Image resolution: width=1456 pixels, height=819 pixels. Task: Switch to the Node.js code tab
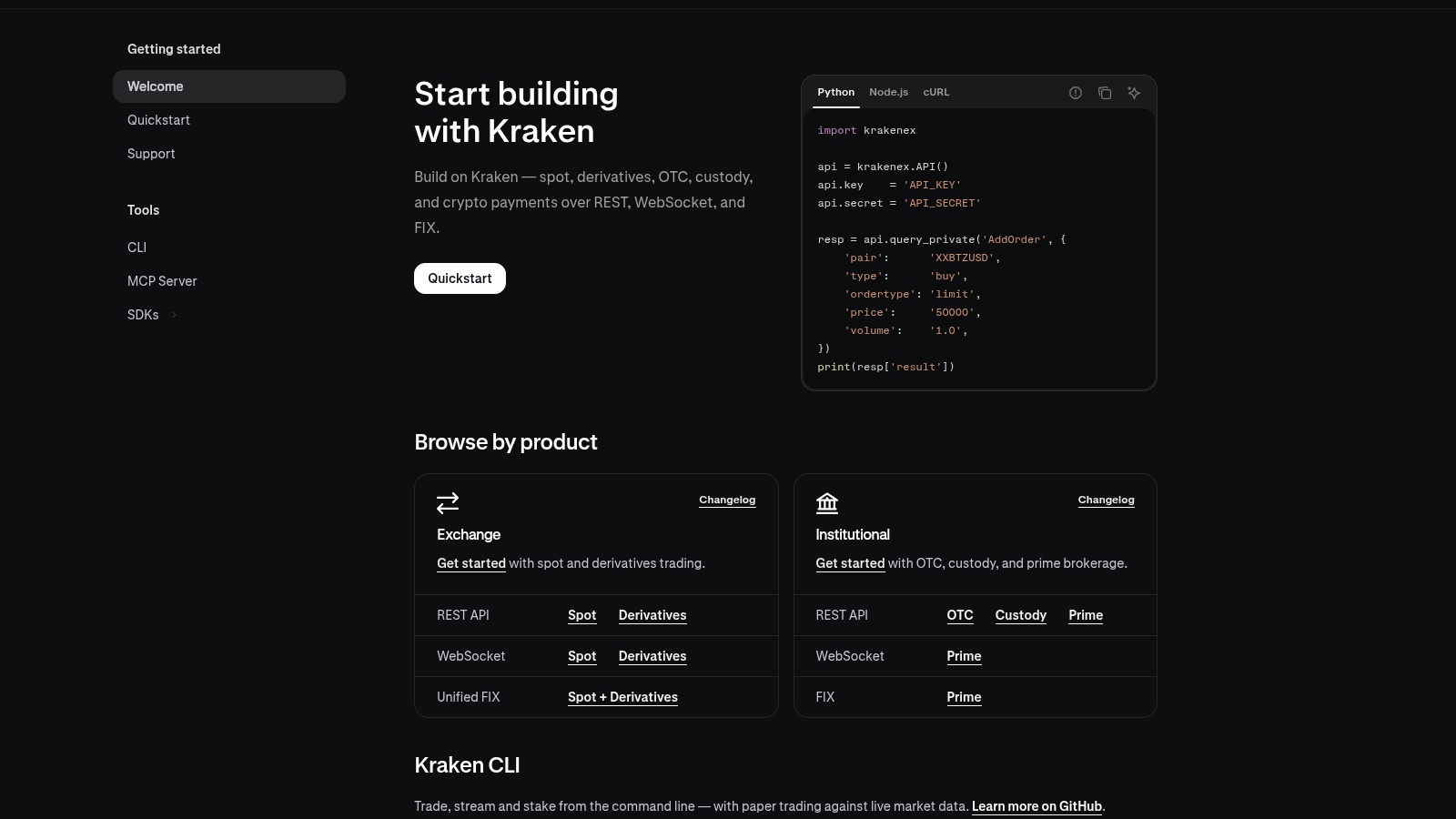pyautogui.click(x=889, y=92)
